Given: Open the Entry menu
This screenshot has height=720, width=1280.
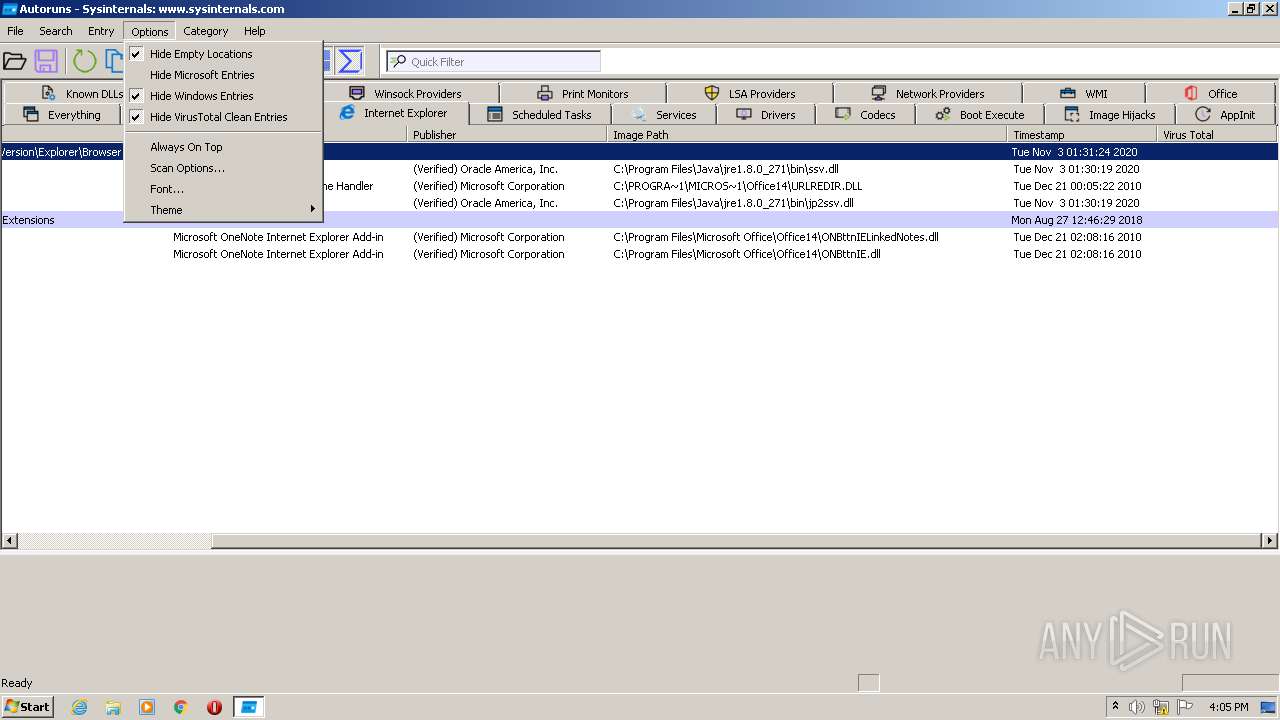Looking at the screenshot, I should point(101,31).
